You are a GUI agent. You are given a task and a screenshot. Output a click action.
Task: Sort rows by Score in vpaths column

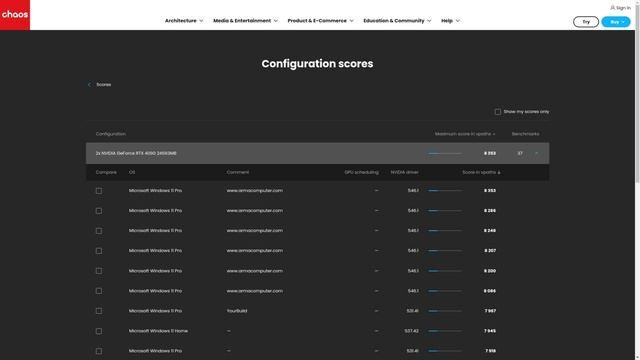coord(481,172)
